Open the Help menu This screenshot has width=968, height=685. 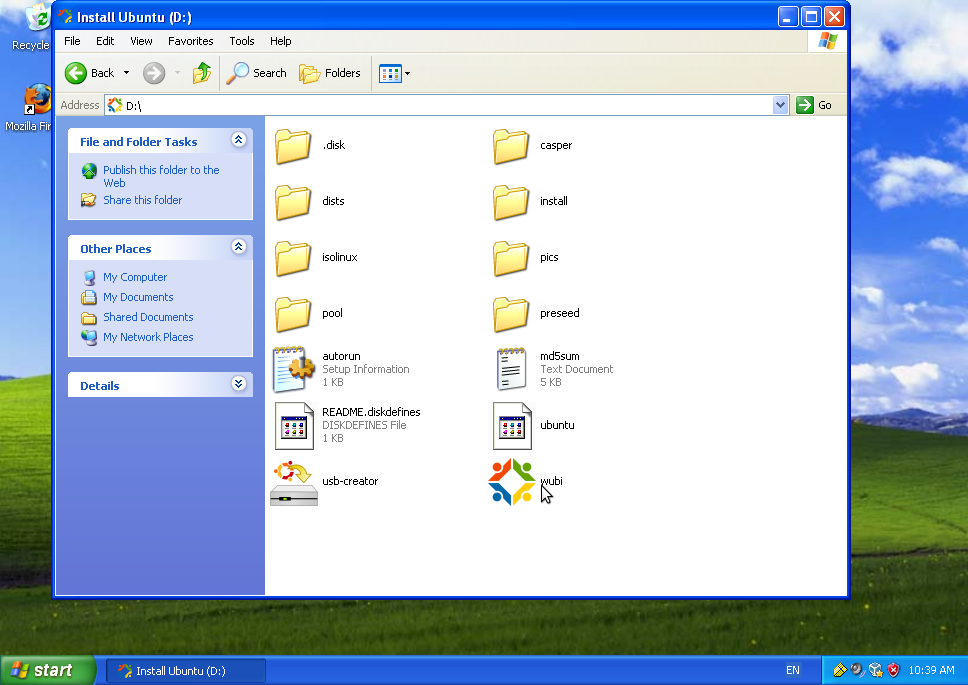click(x=280, y=41)
